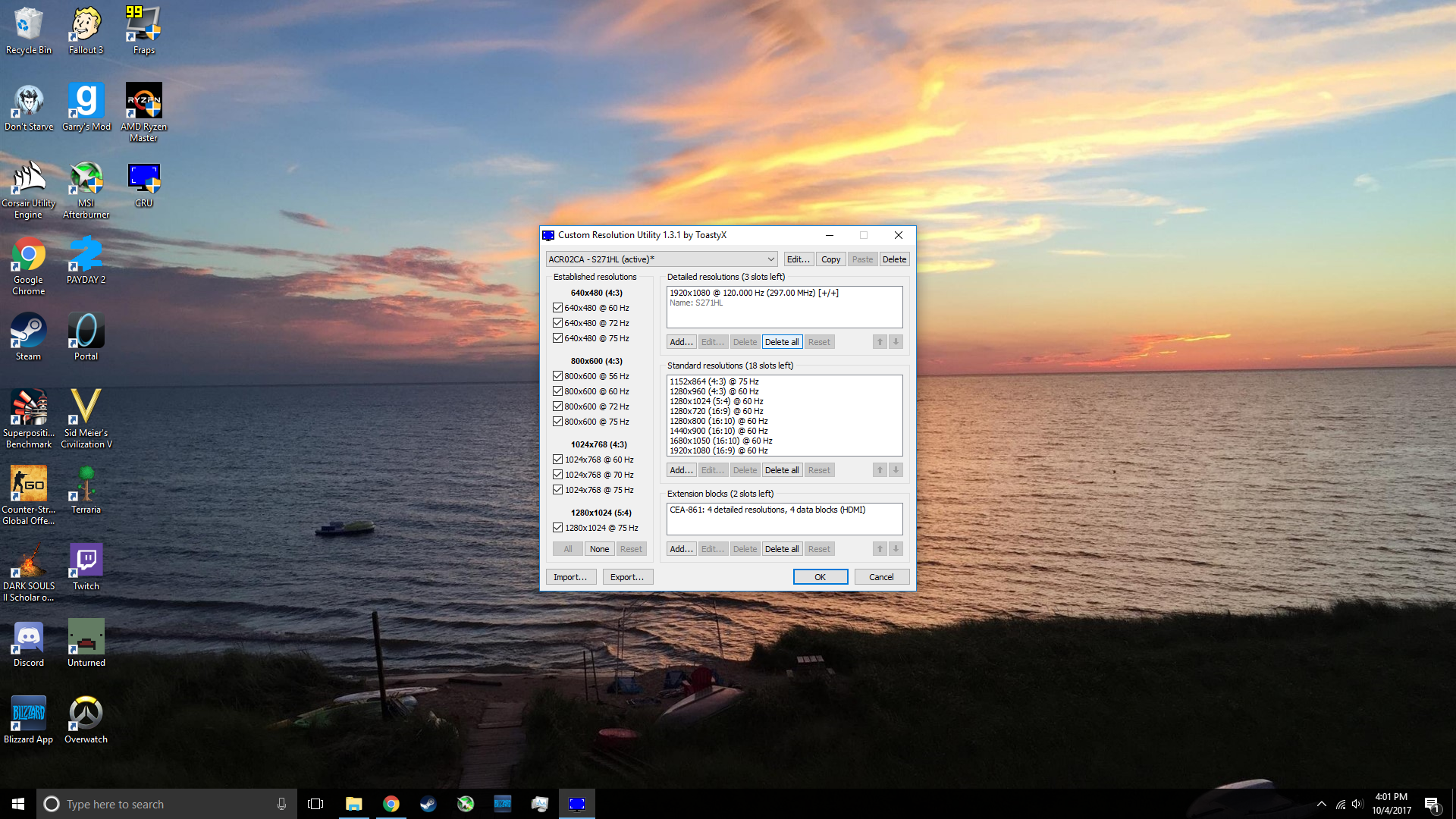The height and width of the screenshot is (819, 1456).
Task: Launch the AMD Ryzen Master desktop icon
Action: tap(143, 101)
